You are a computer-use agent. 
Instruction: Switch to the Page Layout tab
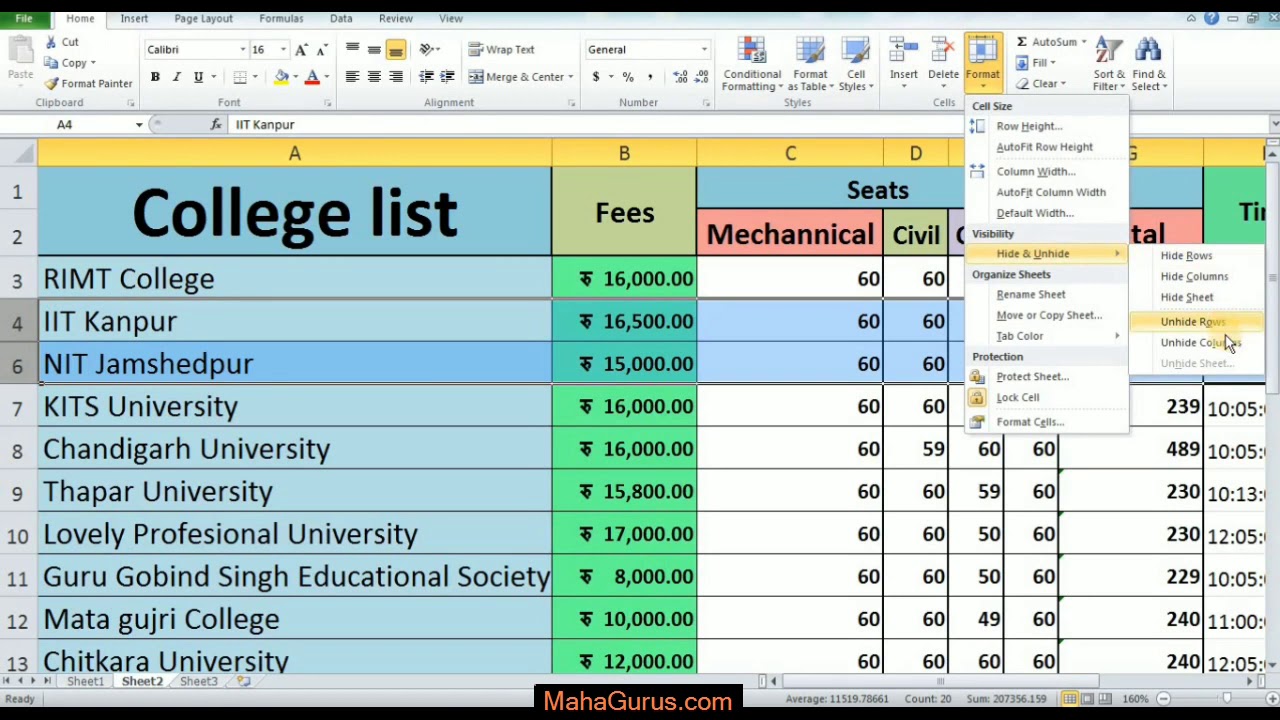pos(203,18)
